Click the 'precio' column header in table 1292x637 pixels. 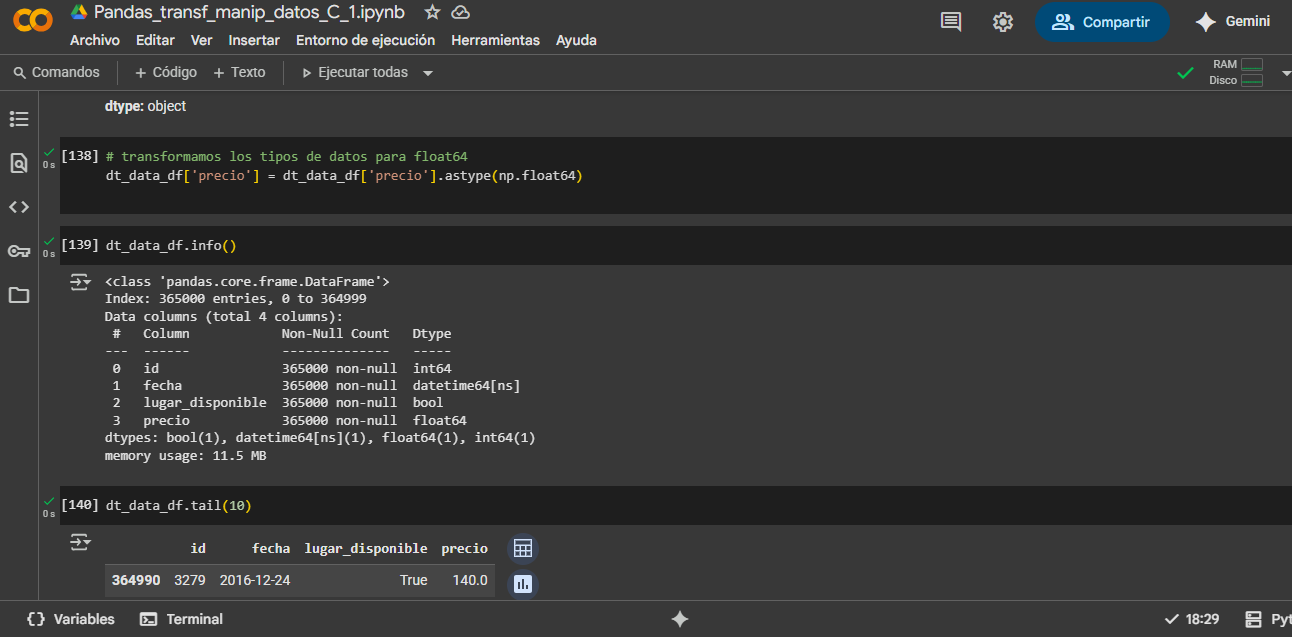465,548
